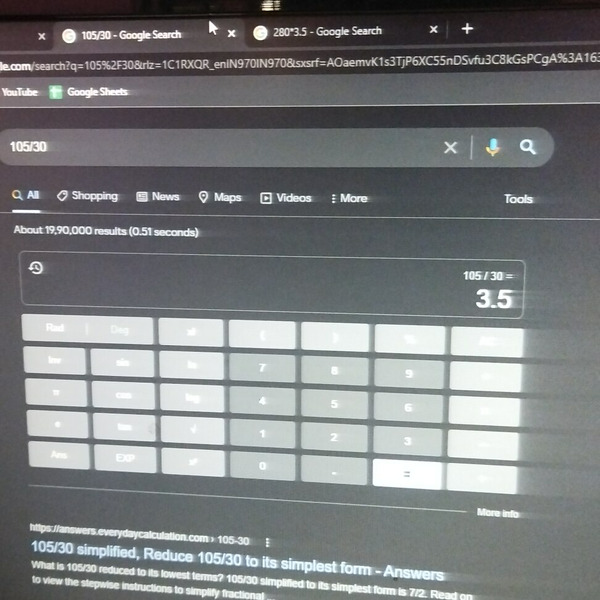Image resolution: width=600 pixels, height=600 pixels.
Task: Tap the EXP key on calculator
Action: 125,458
